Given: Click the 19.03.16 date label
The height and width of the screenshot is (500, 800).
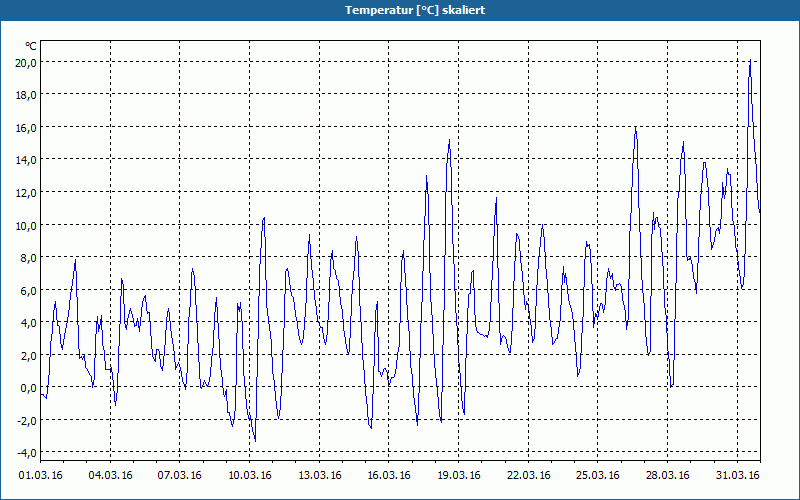Looking at the screenshot, I should (x=459, y=476).
